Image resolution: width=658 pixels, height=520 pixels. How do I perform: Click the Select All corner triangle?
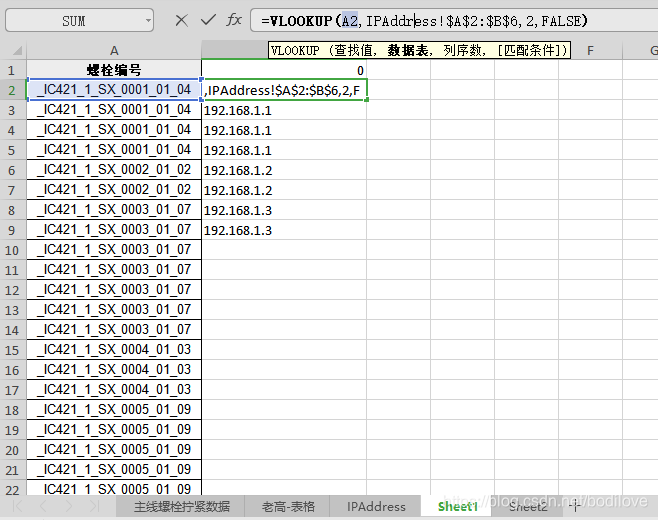click(17, 51)
